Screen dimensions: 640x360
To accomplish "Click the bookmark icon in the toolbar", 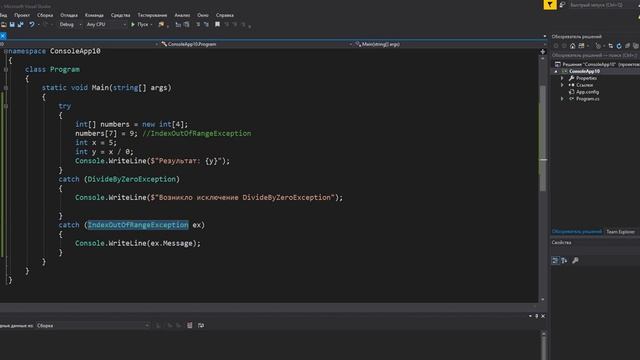I will 218,24.
